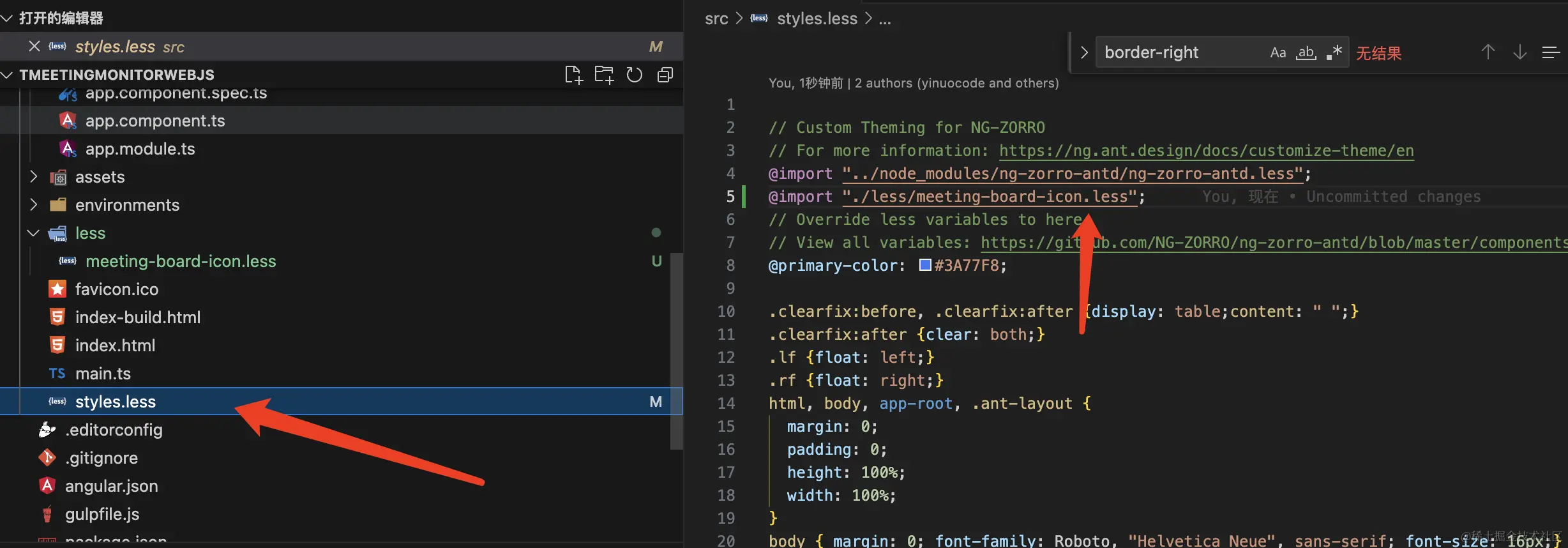This screenshot has width=1568, height=548.
Task: Open the github NG-ZORRO variables link
Action: point(1274,242)
